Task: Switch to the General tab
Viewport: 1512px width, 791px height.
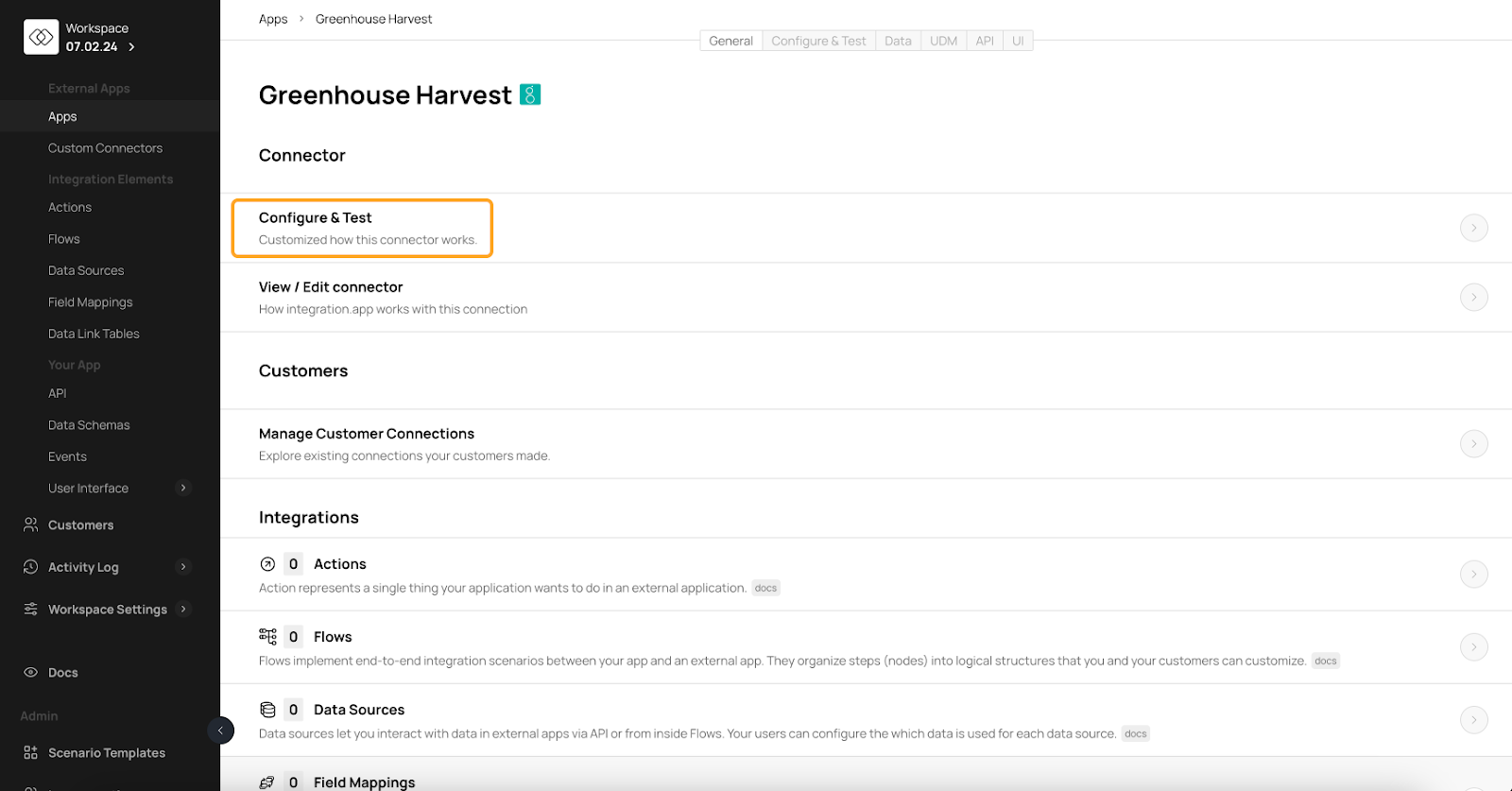Action: pyautogui.click(x=730, y=41)
